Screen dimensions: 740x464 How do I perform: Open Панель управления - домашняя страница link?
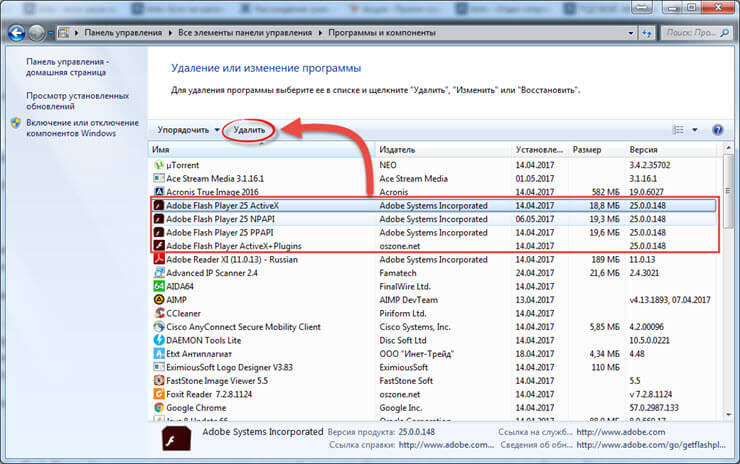click(67, 67)
